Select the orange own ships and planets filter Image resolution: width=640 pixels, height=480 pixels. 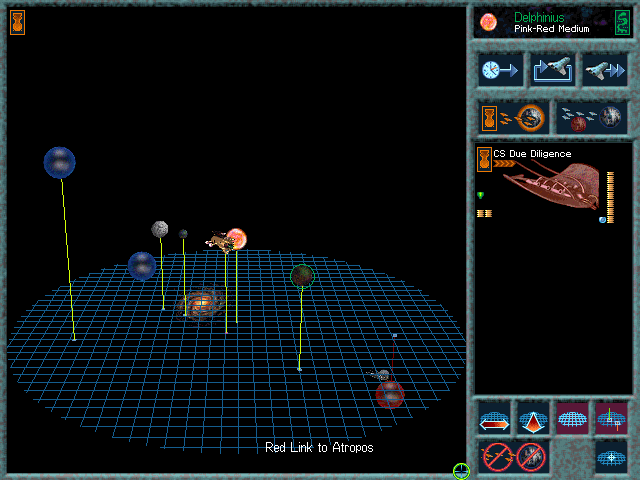click(x=514, y=118)
